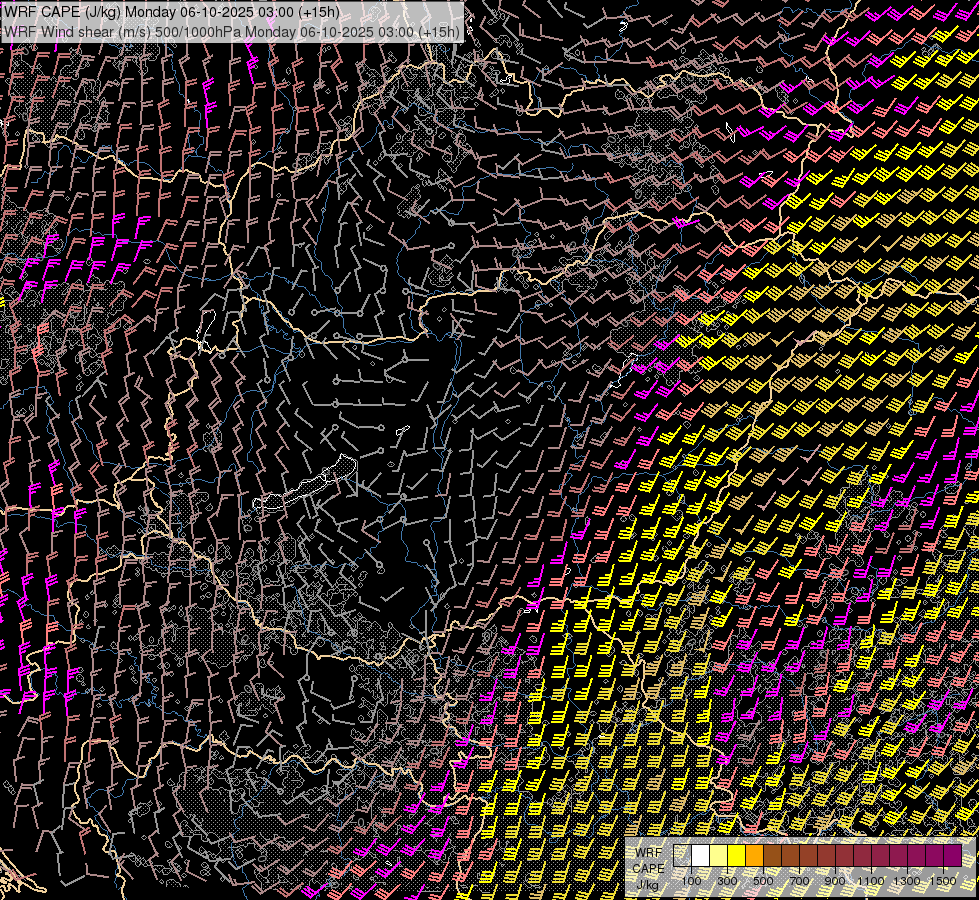This screenshot has width=979, height=900.
Task: Select the 300 label on the legend
Action: 727,881
